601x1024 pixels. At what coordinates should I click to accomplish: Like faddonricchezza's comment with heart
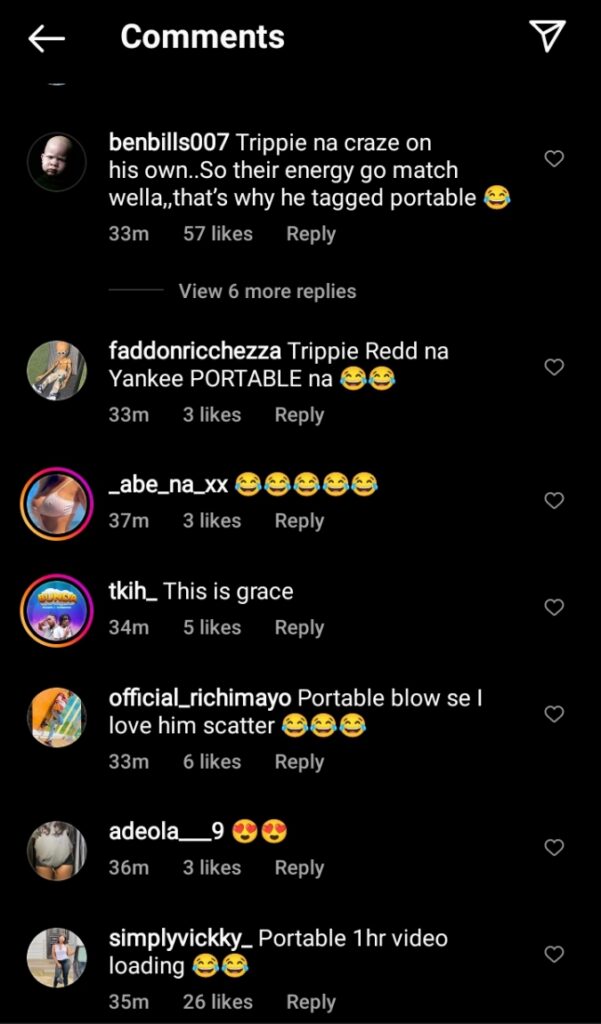(x=553, y=367)
